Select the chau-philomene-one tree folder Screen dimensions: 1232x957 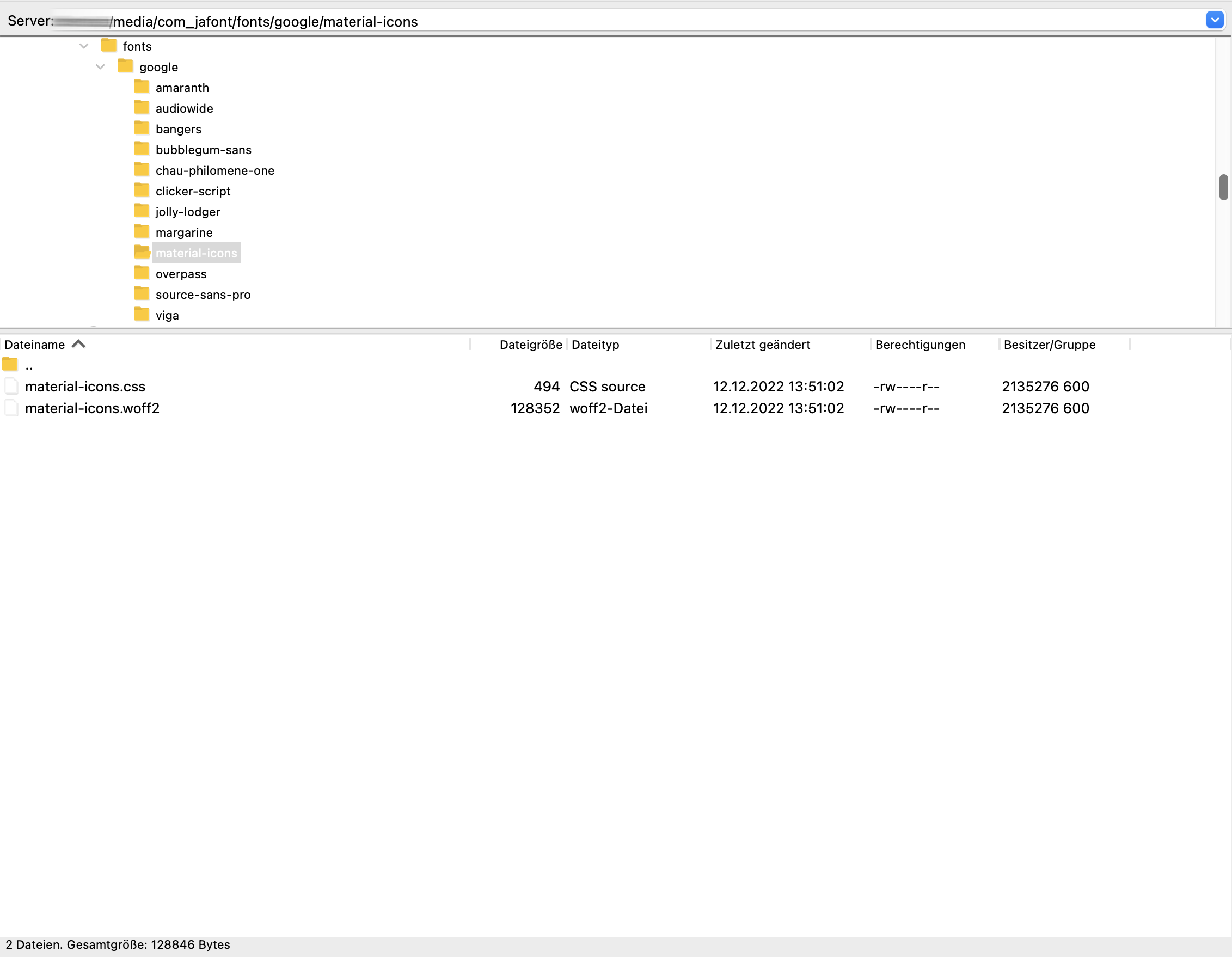214,170
